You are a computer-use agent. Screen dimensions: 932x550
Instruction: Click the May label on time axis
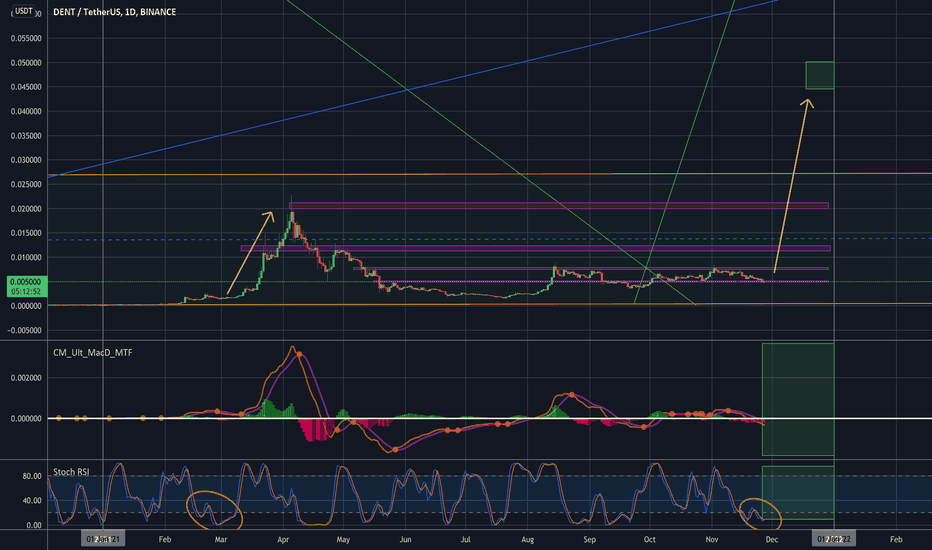click(343, 539)
